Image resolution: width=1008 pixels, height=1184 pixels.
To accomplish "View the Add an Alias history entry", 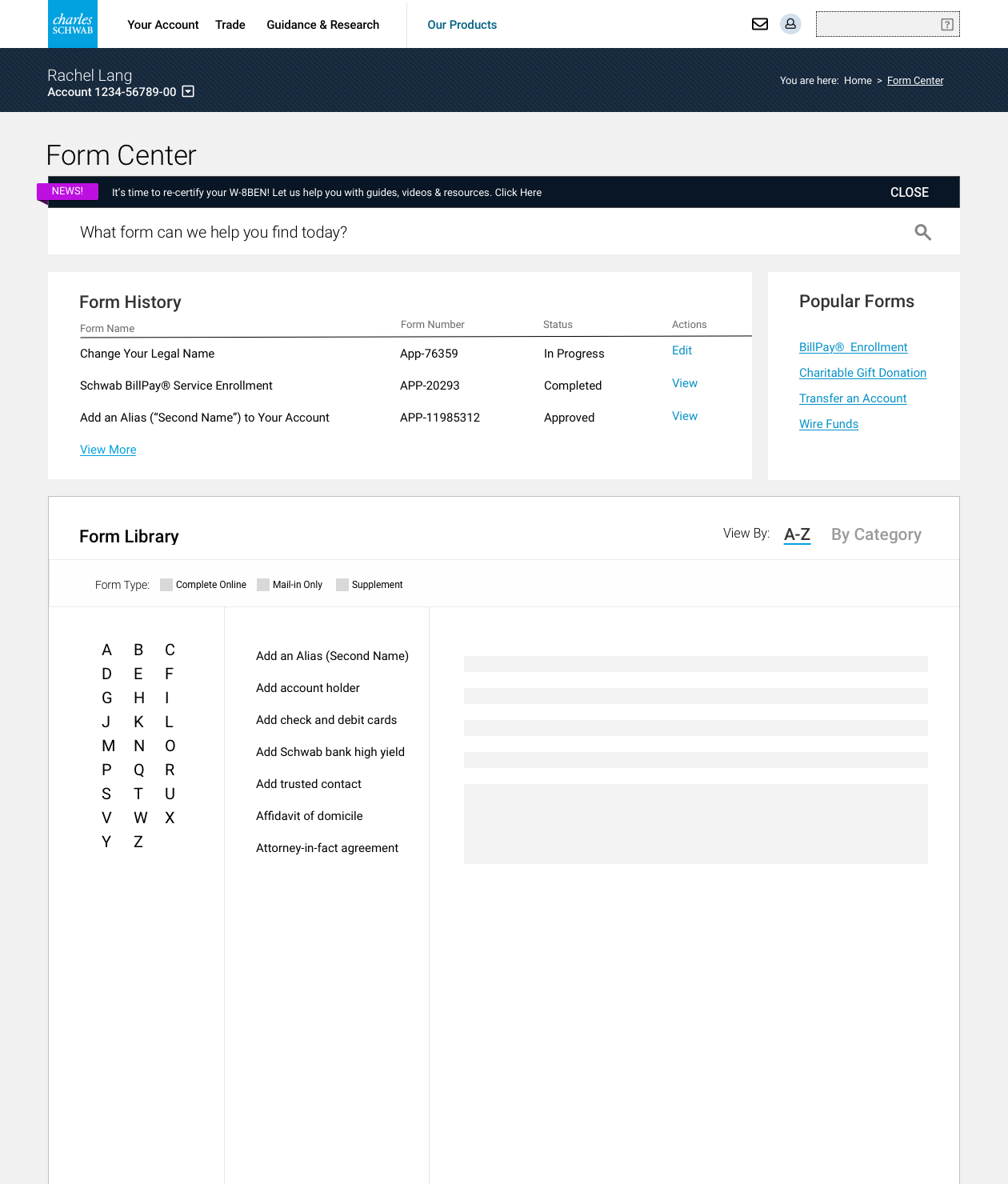I will tap(685, 416).
